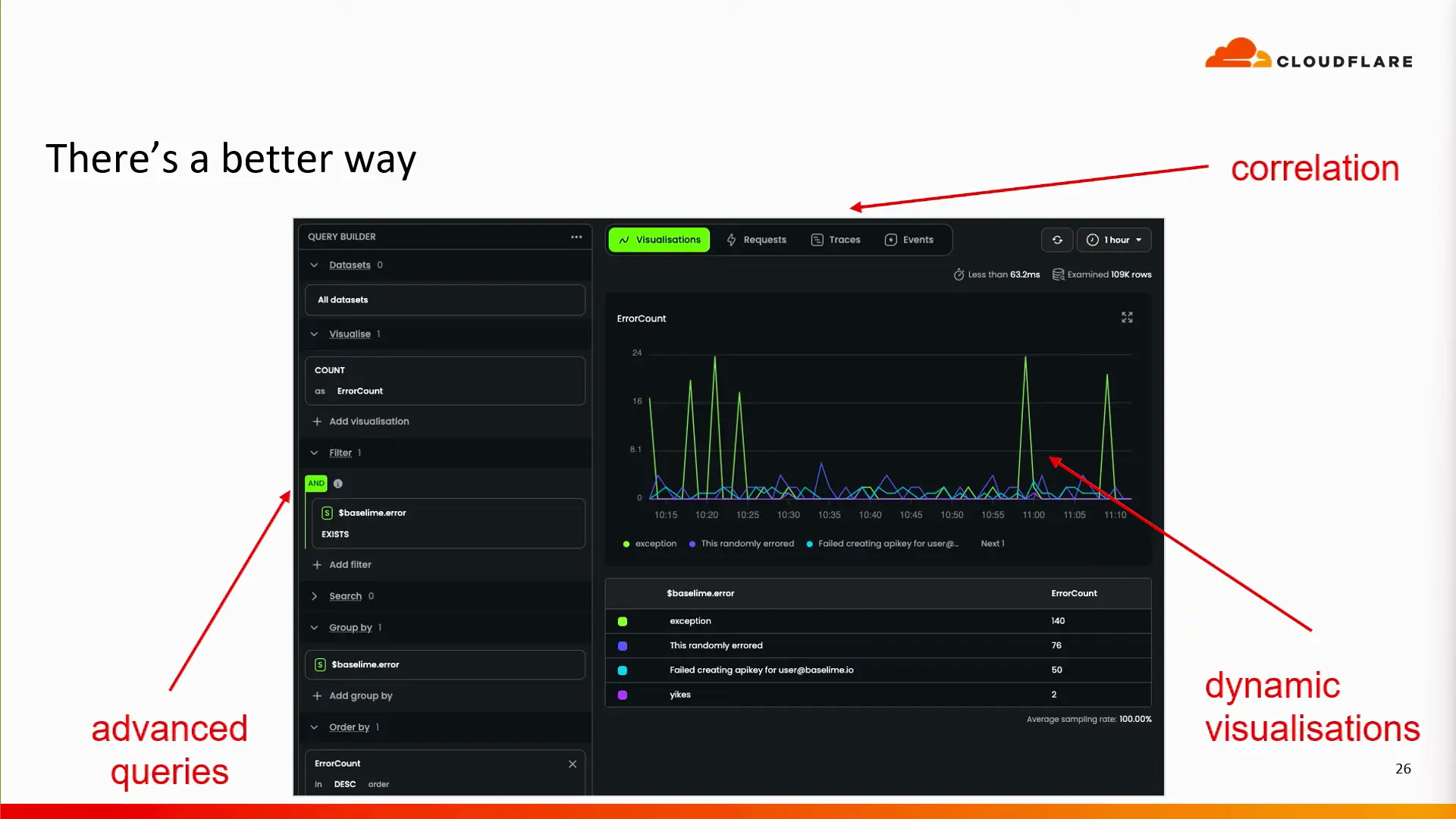The width and height of the screenshot is (1456, 819).
Task: Expand the ErrorCount chart to fullscreen
Action: pyautogui.click(x=1127, y=318)
